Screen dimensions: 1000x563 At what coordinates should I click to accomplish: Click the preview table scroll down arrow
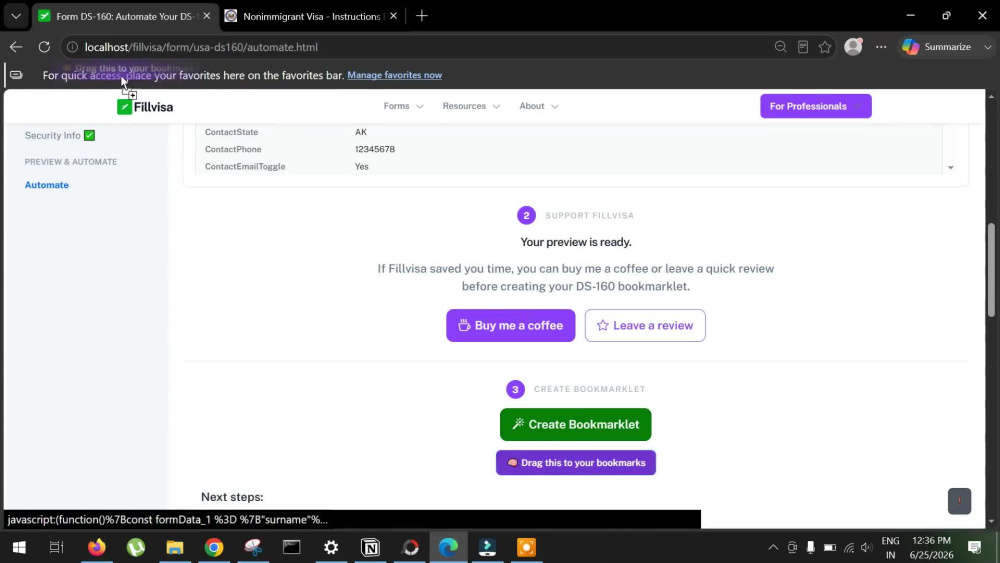click(950, 168)
